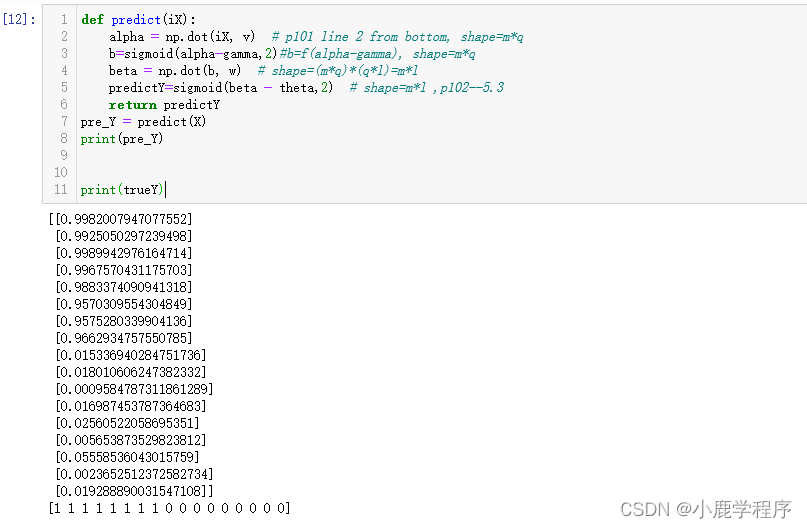Click output value 0.015336940284751736
The image size is (807, 528).
coord(130,355)
